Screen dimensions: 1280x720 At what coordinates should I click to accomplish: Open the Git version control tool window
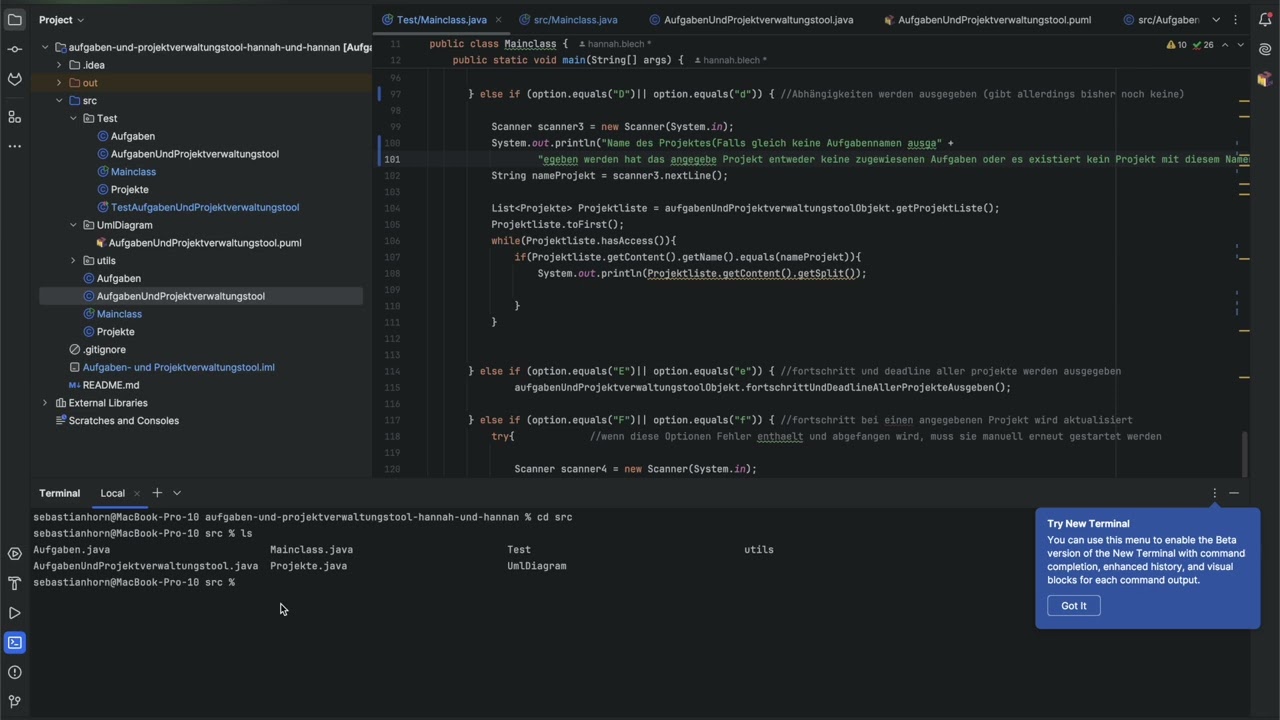(14, 701)
